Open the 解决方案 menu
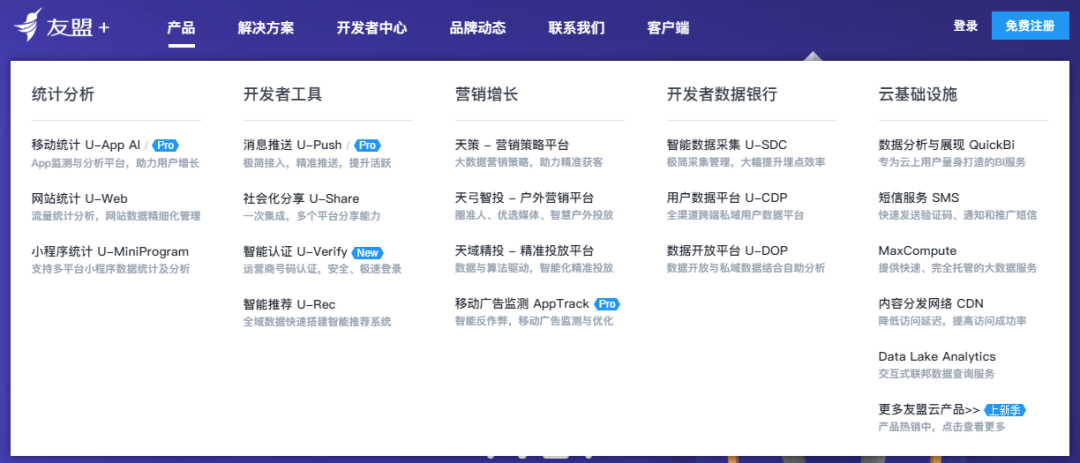Image resolution: width=1080 pixels, height=463 pixels. tap(266, 28)
